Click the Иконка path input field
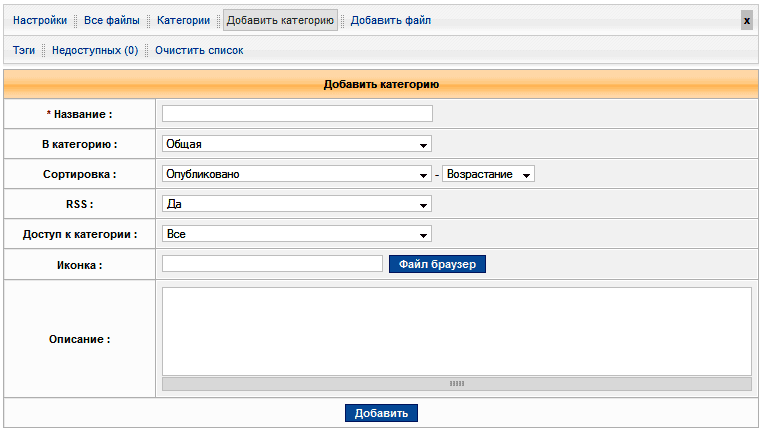The width and height of the screenshot is (763, 432). click(x=272, y=264)
